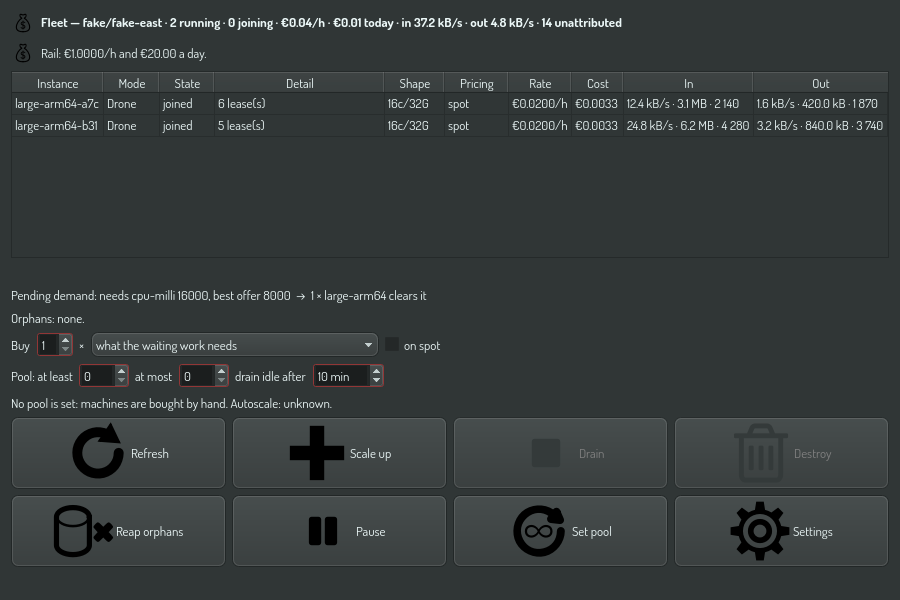Increase the pool 'at most' value
The height and width of the screenshot is (600, 900).
pos(222,371)
